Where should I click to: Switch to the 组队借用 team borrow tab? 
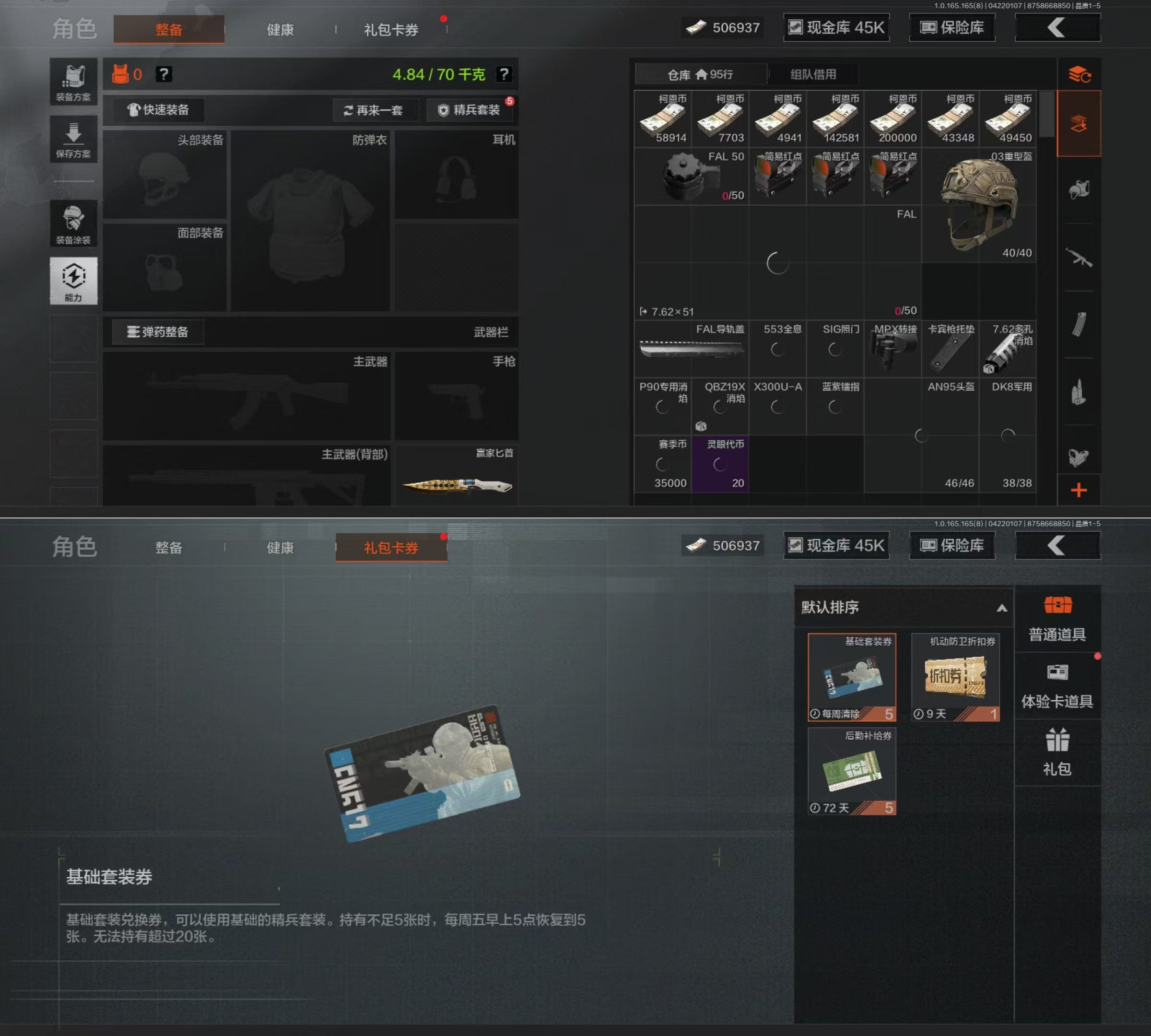pos(813,74)
